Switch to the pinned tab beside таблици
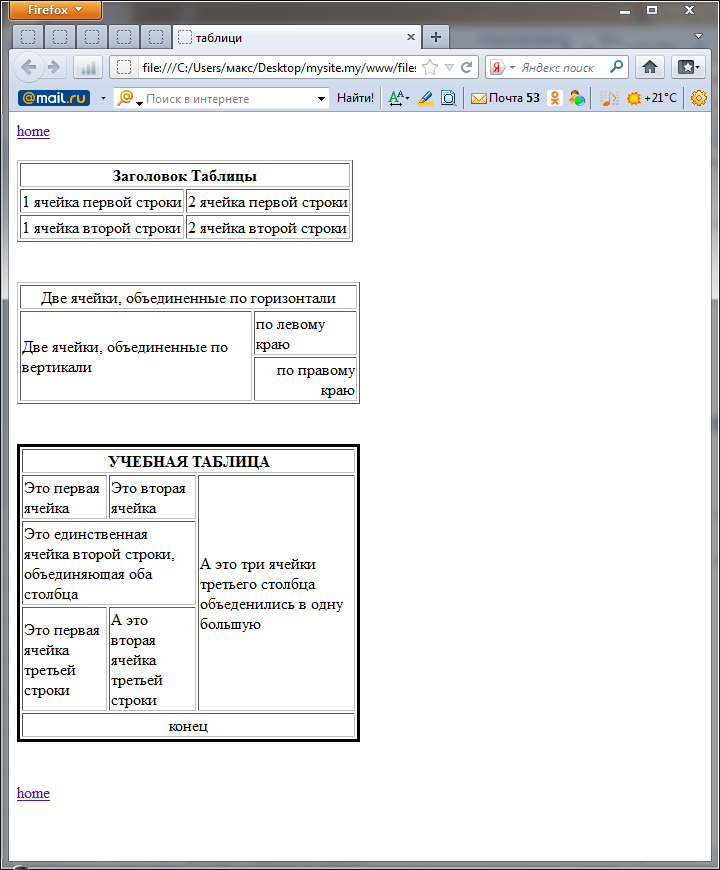Image resolution: width=720 pixels, height=870 pixels. coord(156,37)
